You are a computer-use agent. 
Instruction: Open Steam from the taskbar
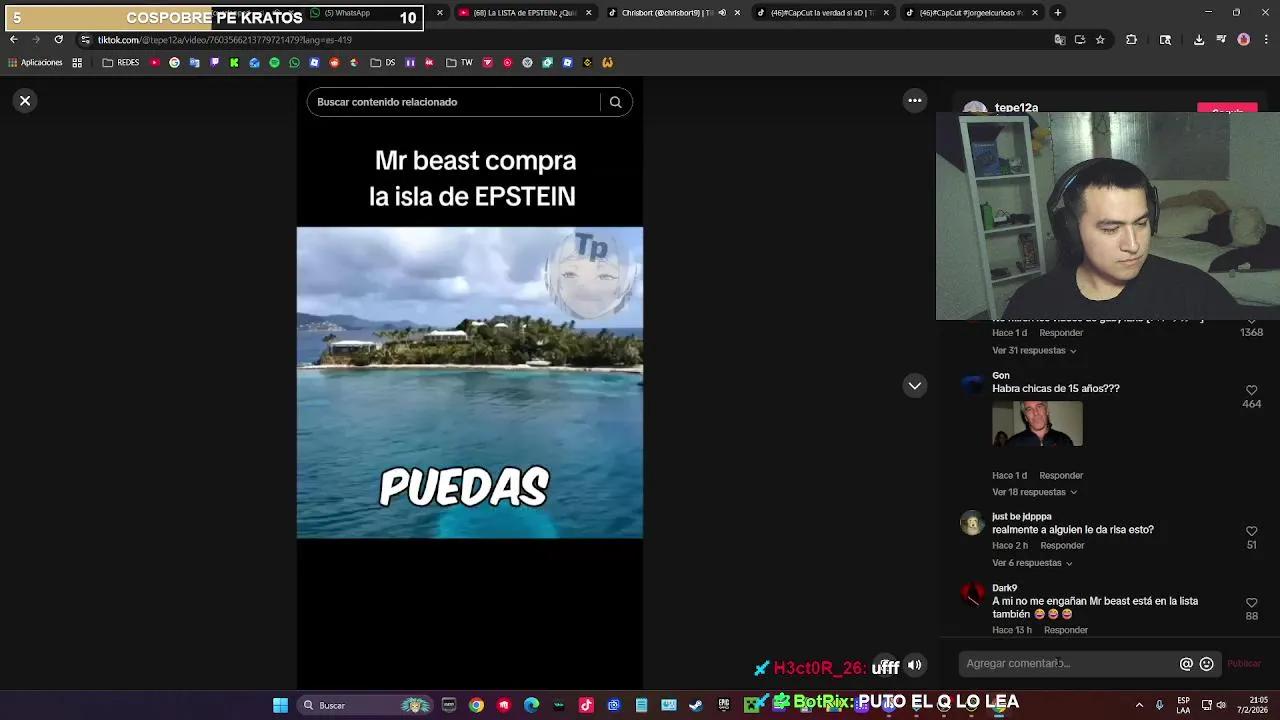click(696, 705)
